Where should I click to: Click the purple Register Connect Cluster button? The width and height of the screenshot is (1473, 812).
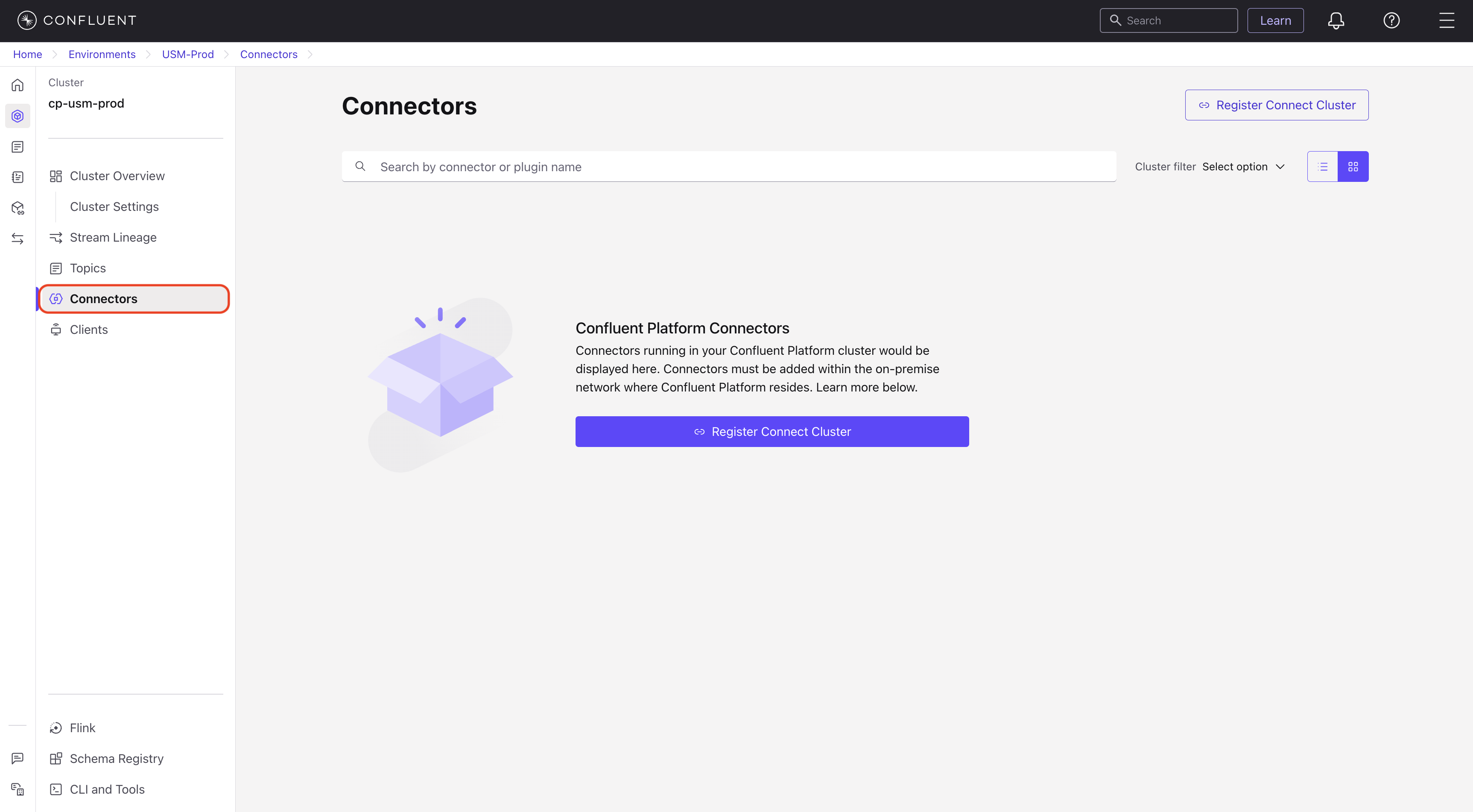(x=772, y=432)
